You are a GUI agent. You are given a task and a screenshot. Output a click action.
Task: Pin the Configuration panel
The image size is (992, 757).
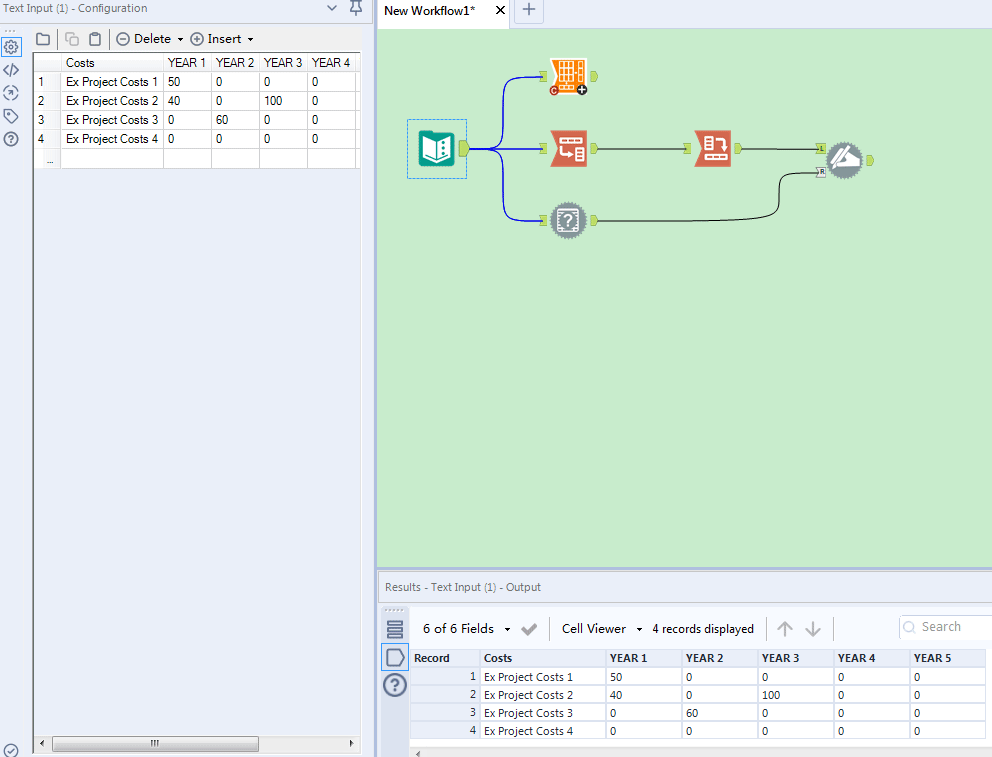coord(355,8)
